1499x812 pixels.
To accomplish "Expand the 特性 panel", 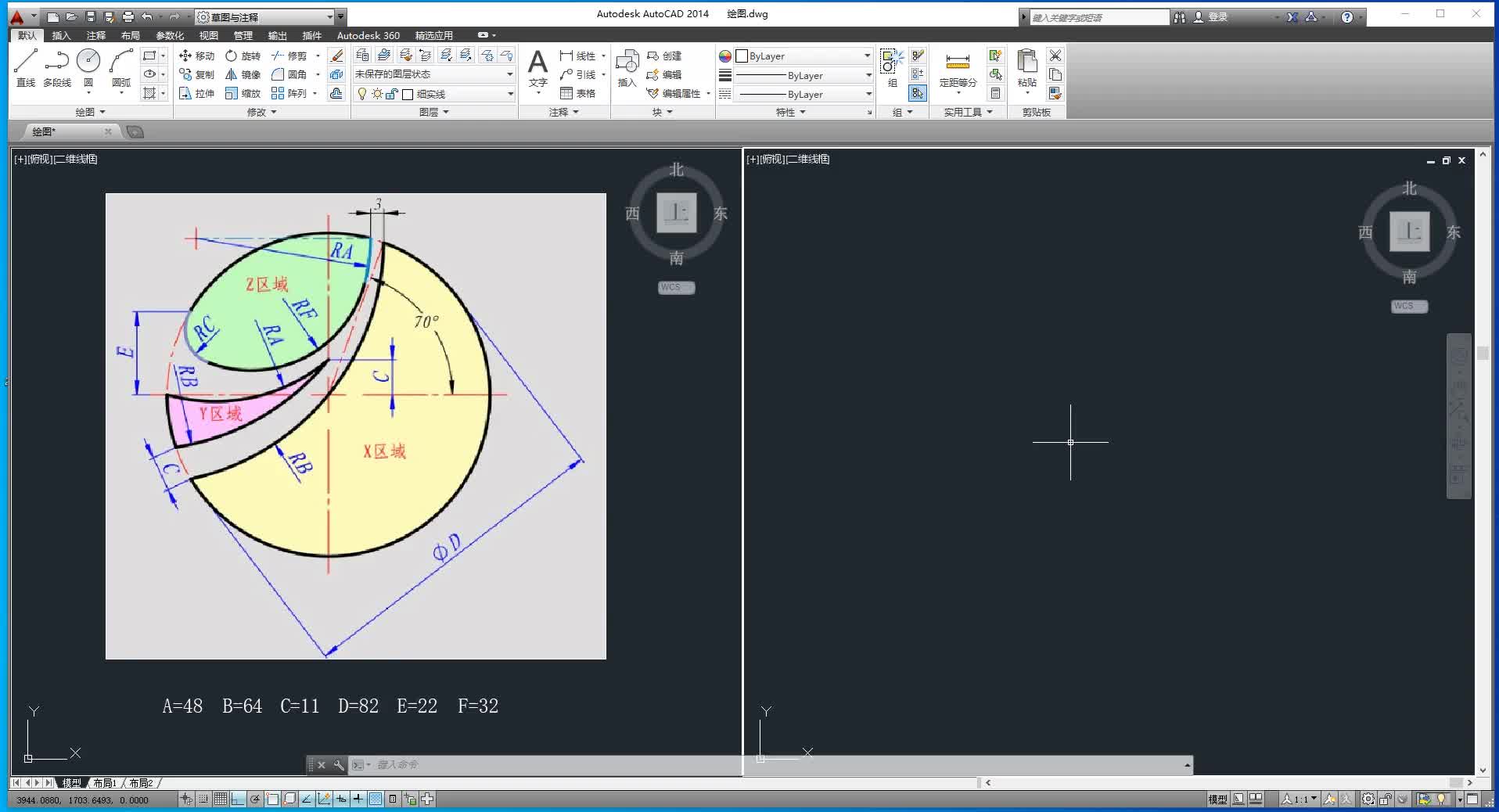I will (x=790, y=112).
